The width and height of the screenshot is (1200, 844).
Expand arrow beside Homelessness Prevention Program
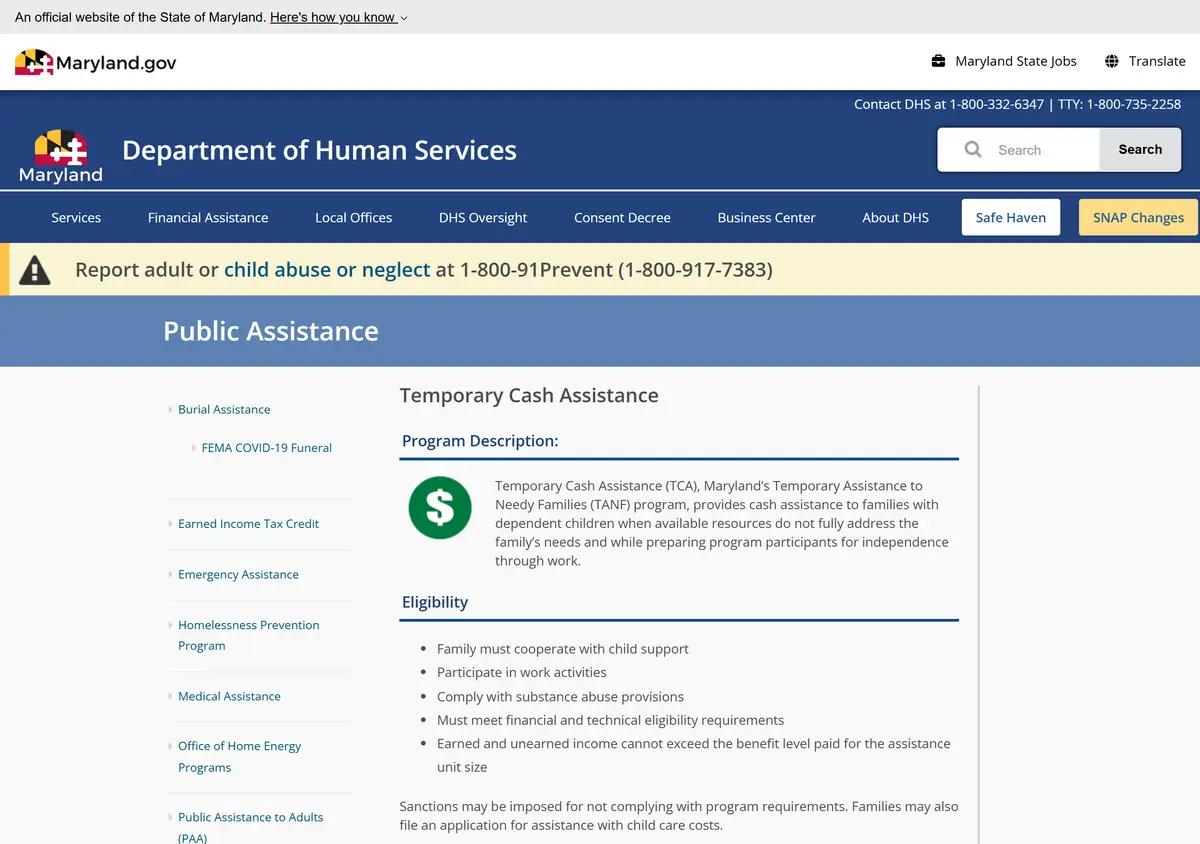[170, 625]
